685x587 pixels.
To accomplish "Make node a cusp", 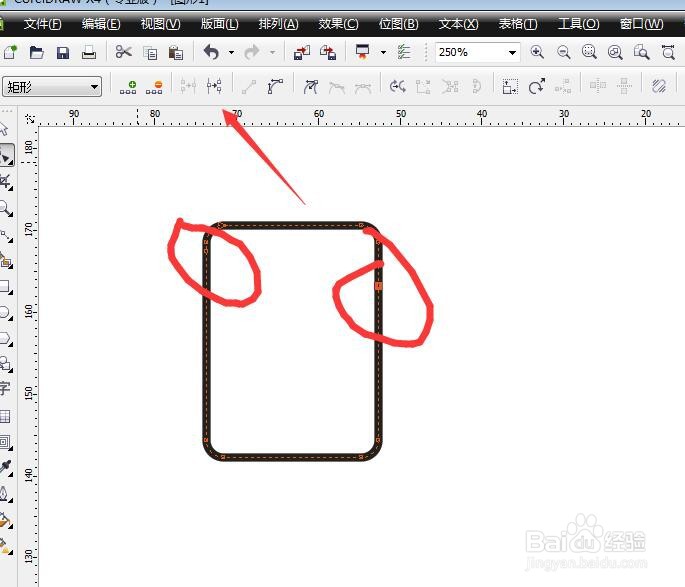I will (x=311, y=86).
